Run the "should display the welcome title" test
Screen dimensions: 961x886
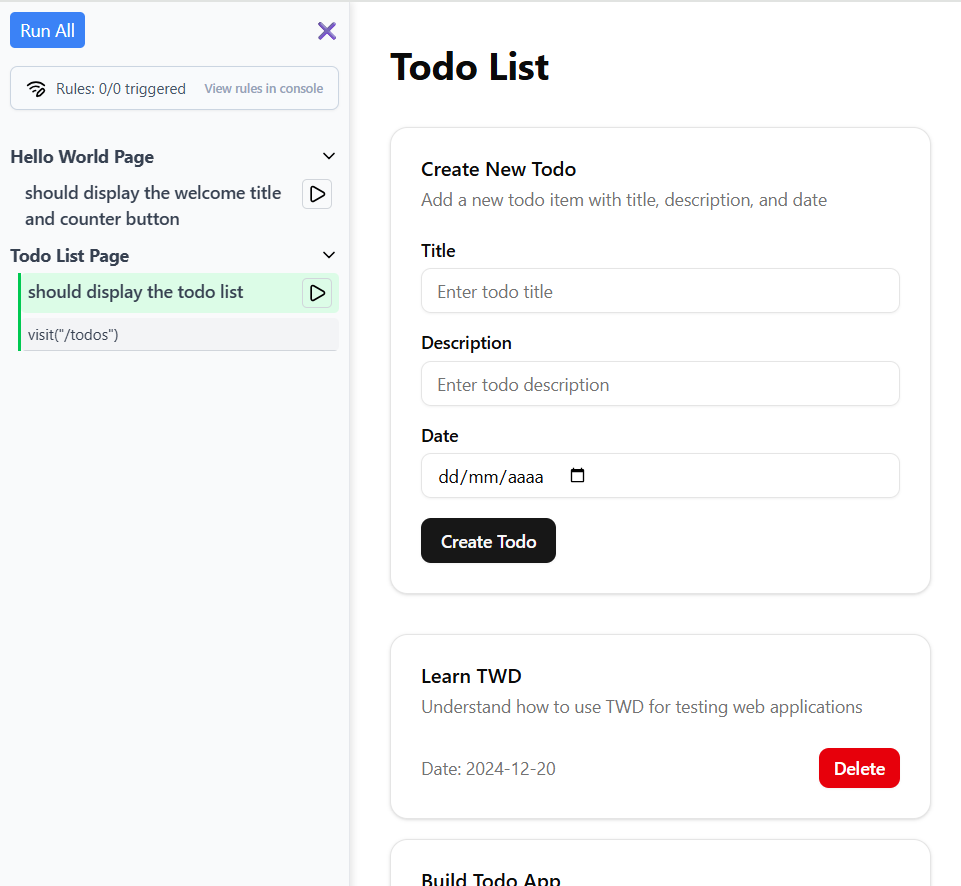pyautogui.click(x=317, y=194)
